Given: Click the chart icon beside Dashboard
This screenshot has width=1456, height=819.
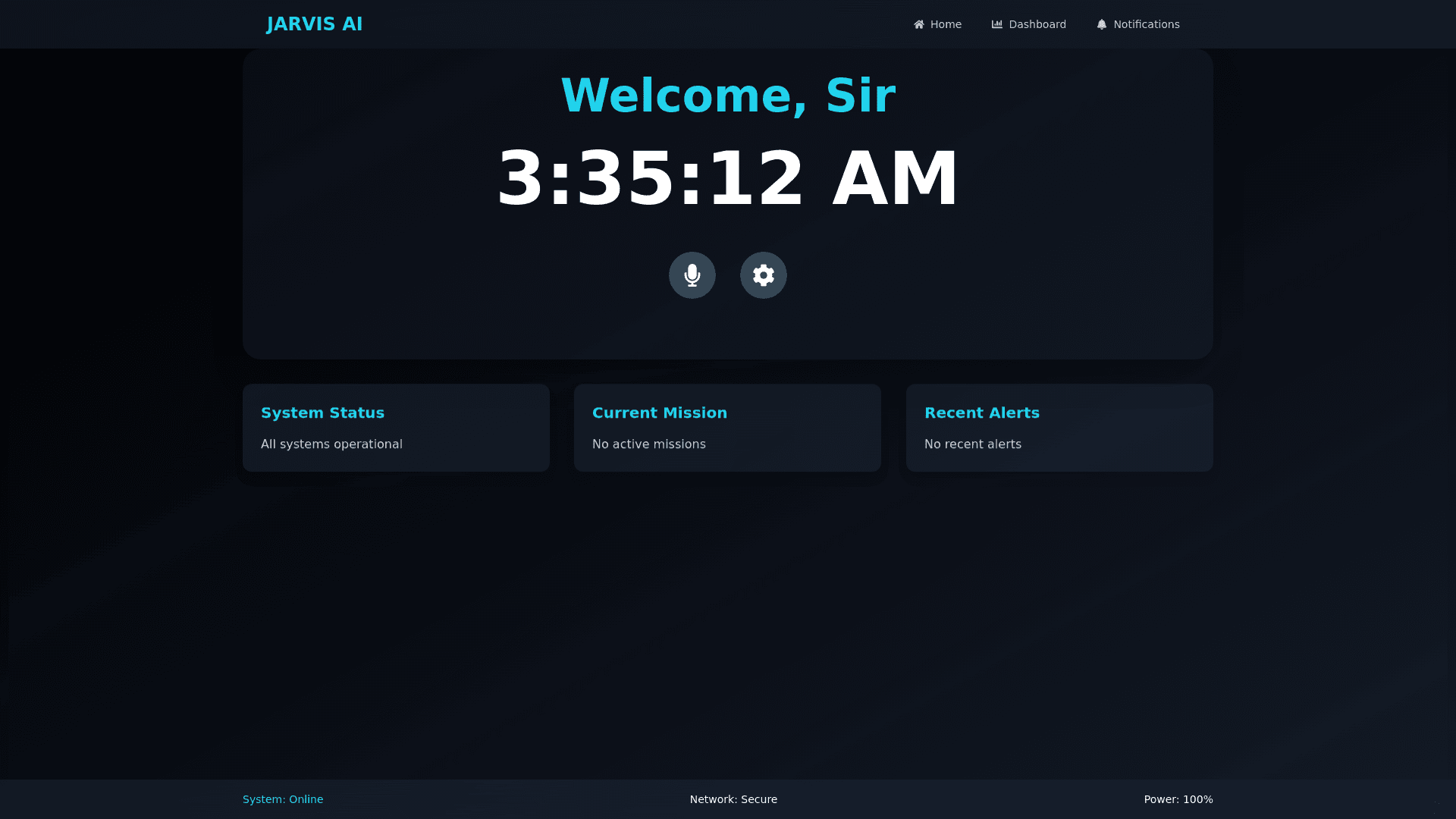Looking at the screenshot, I should pos(997,24).
